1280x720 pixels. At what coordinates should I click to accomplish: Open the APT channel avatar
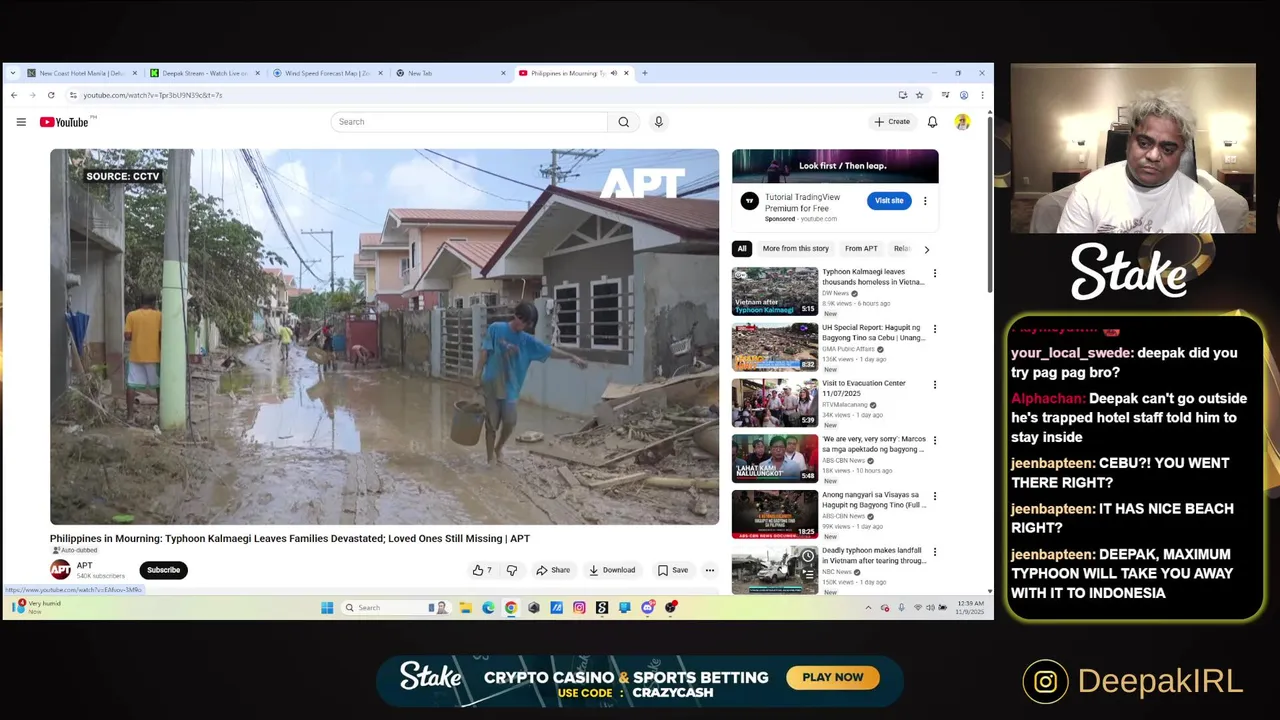(60, 570)
